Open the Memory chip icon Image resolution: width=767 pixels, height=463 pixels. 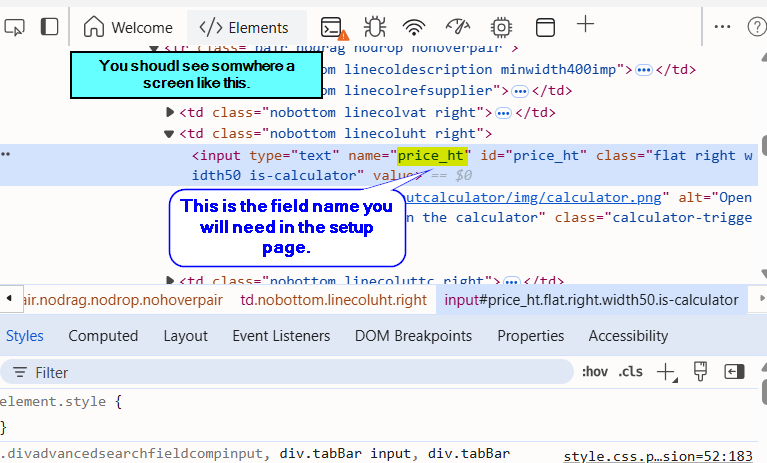coord(501,27)
